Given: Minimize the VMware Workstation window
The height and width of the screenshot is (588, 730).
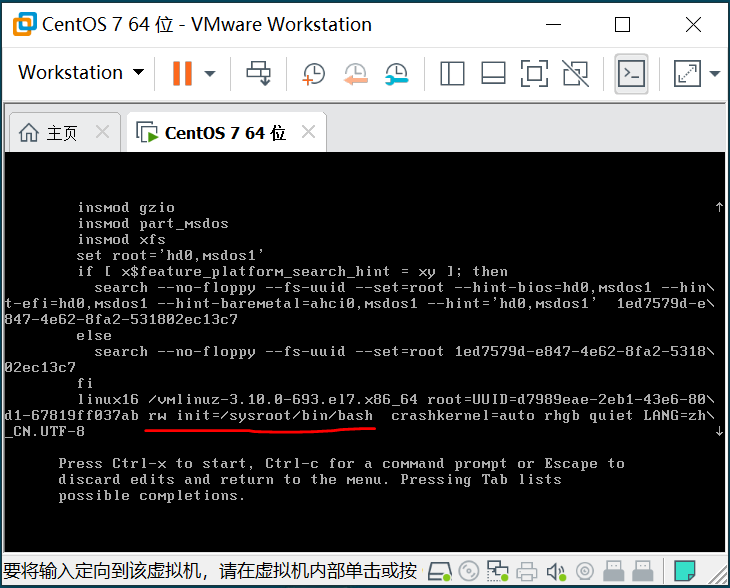Looking at the screenshot, I should click(x=553, y=25).
